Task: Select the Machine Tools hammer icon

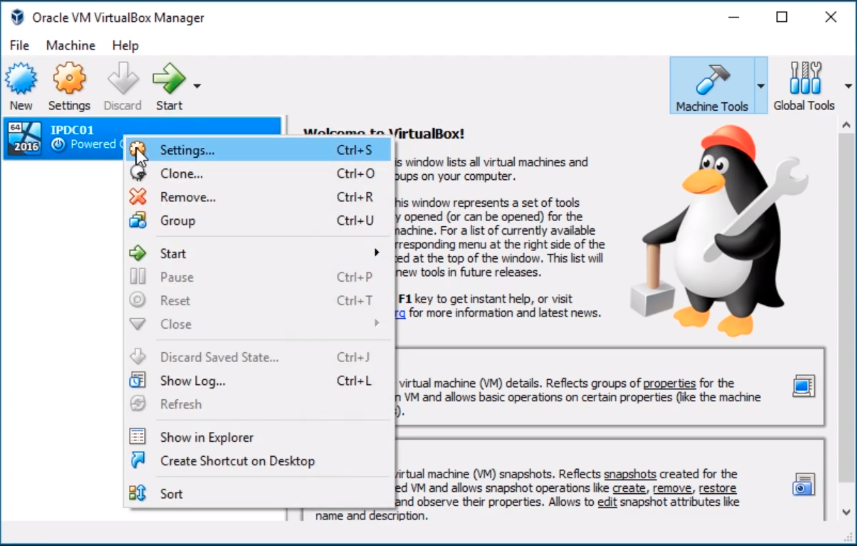Action: click(x=711, y=80)
